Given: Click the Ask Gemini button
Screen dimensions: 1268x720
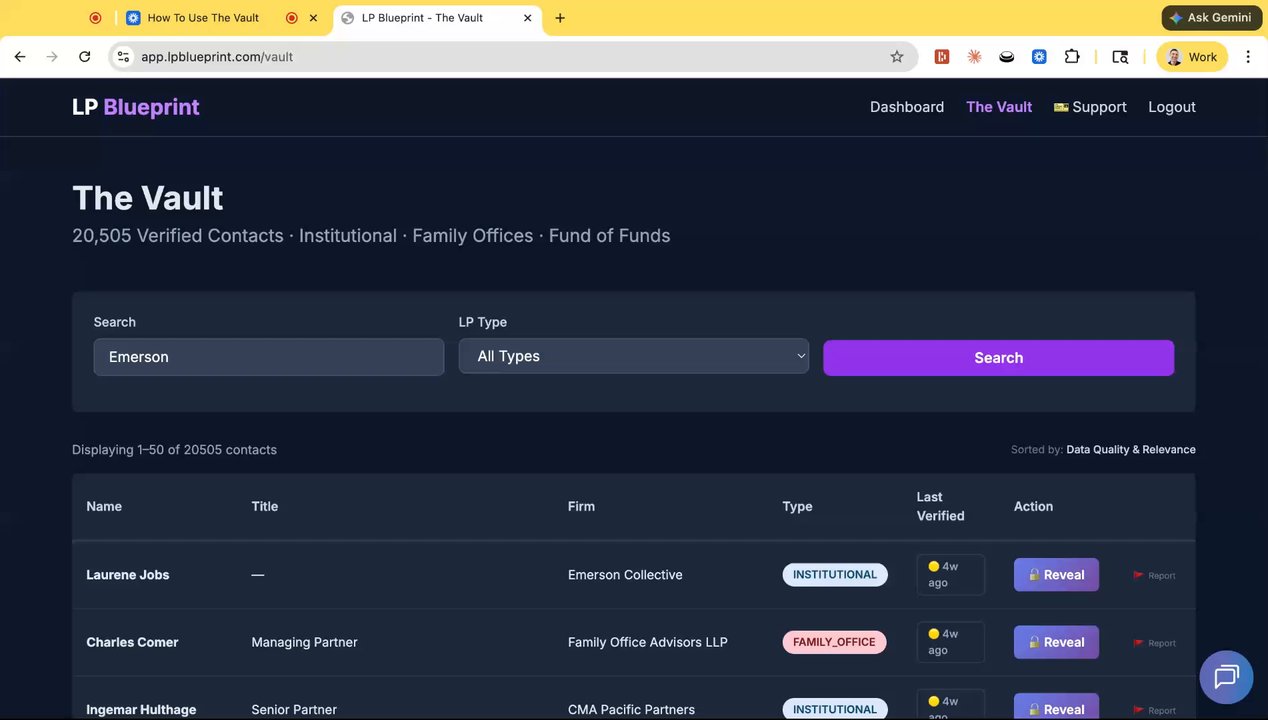Looking at the screenshot, I should tap(1211, 18).
